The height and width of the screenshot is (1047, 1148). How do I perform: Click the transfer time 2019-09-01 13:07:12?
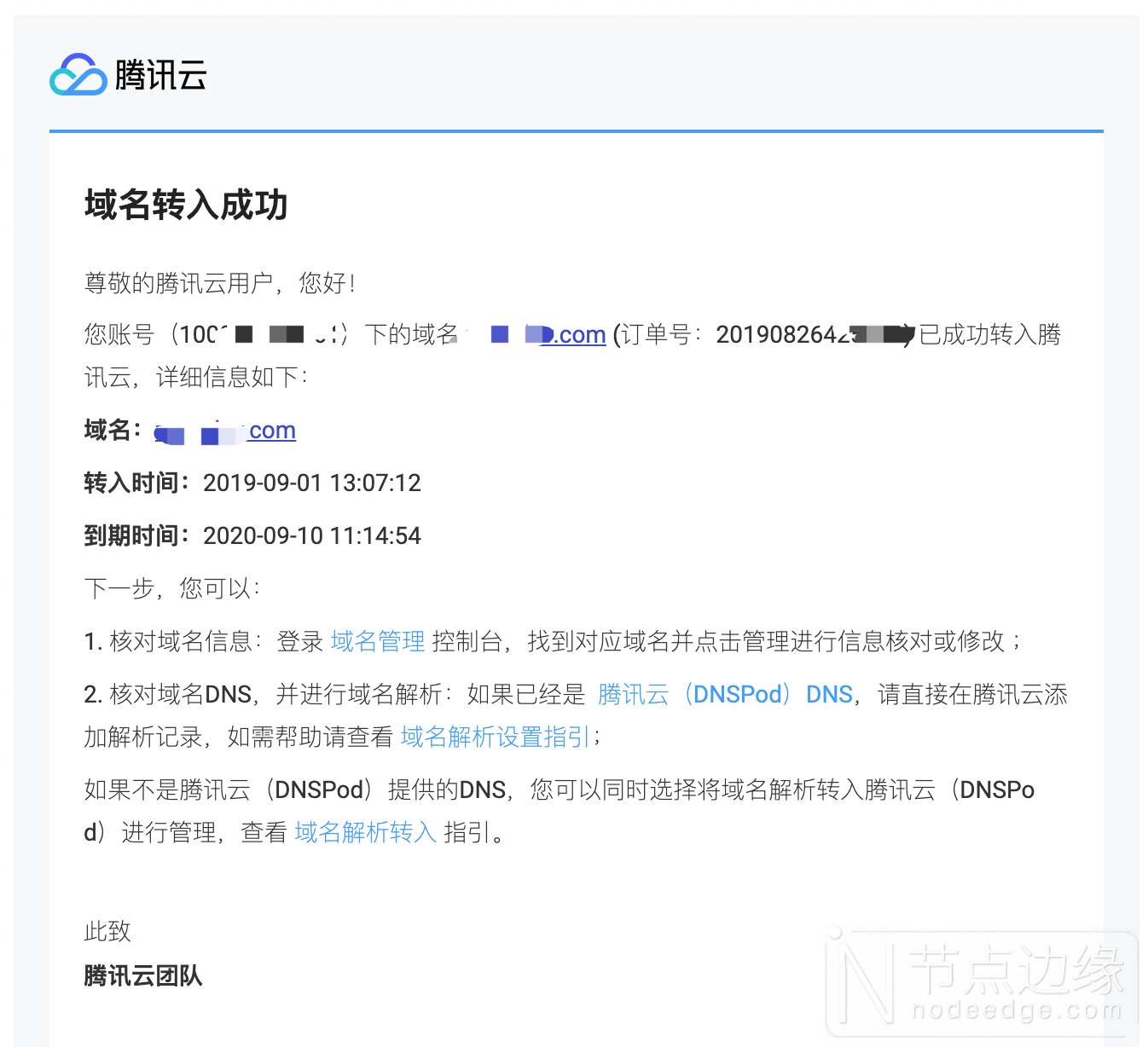click(312, 483)
